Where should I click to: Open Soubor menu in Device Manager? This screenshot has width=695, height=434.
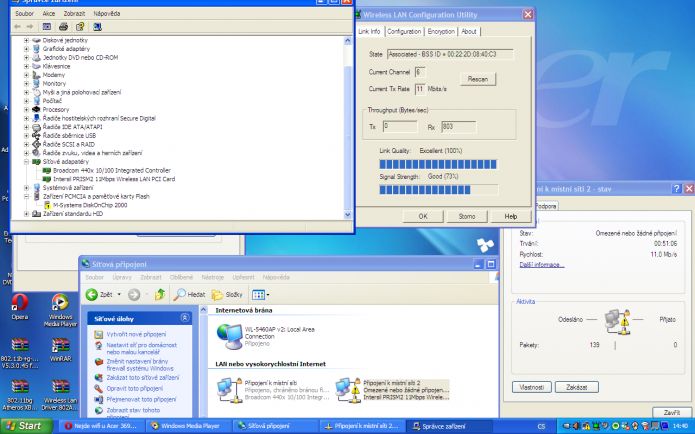pyautogui.click(x=24, y=14)
